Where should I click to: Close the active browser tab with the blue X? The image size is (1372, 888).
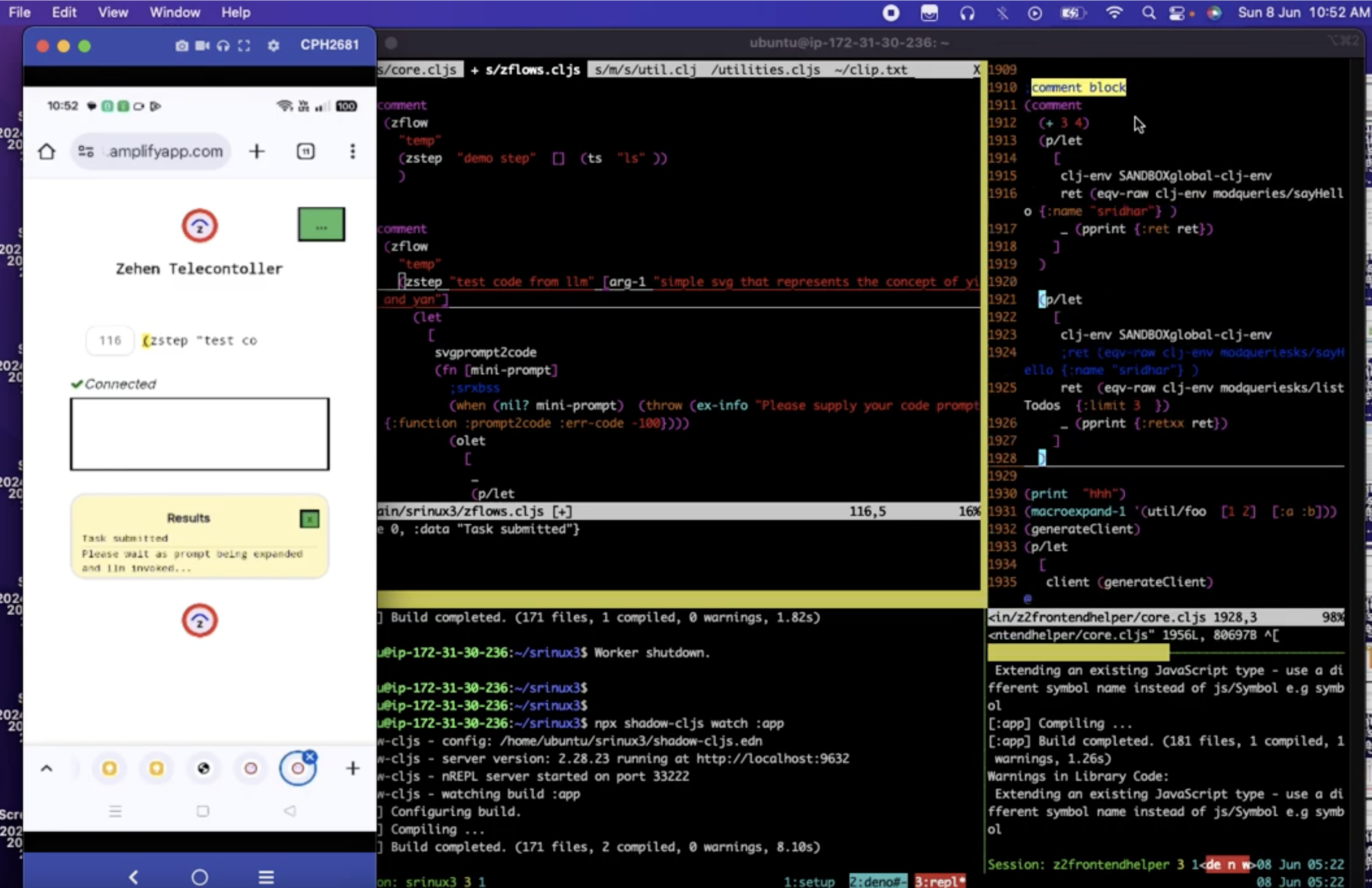coord(310,757)
